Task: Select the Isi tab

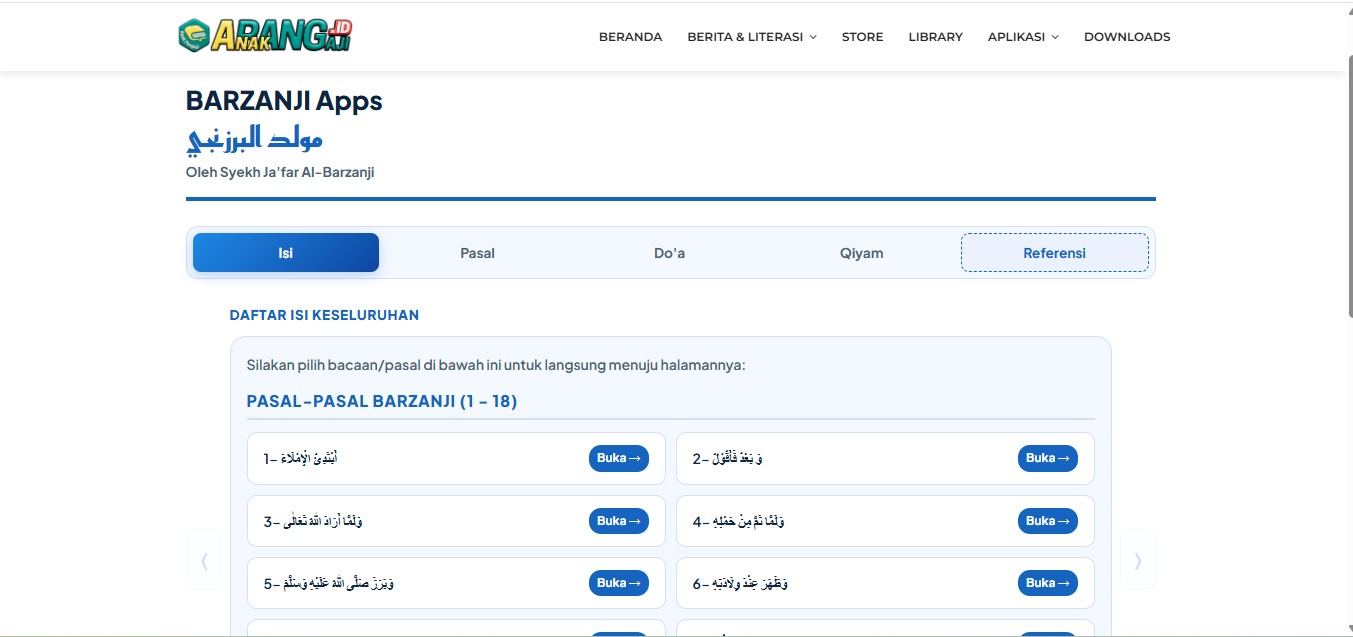Action: click(x=286, y=253)
